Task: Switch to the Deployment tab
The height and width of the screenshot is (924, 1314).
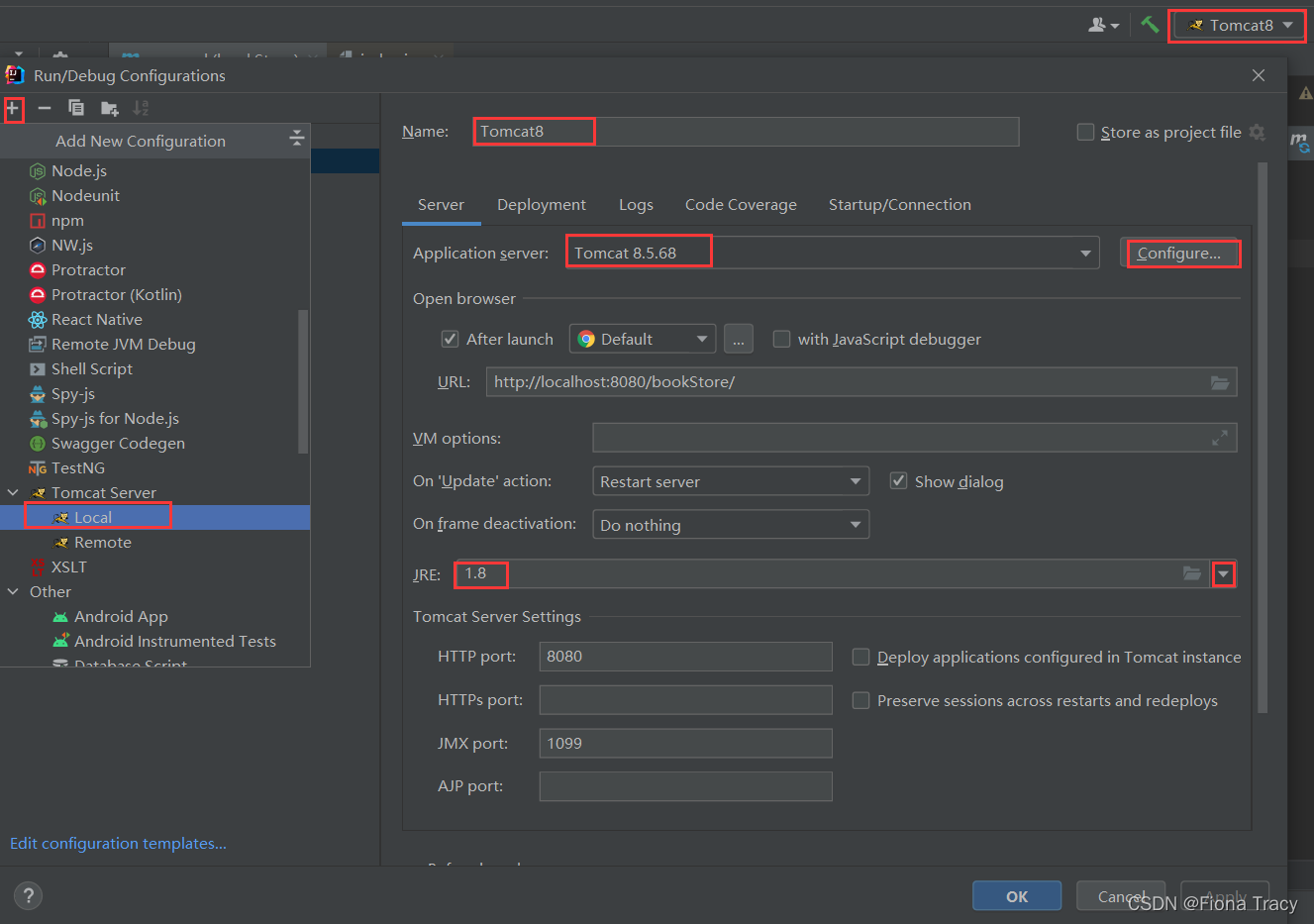Action: click(542, 204)
